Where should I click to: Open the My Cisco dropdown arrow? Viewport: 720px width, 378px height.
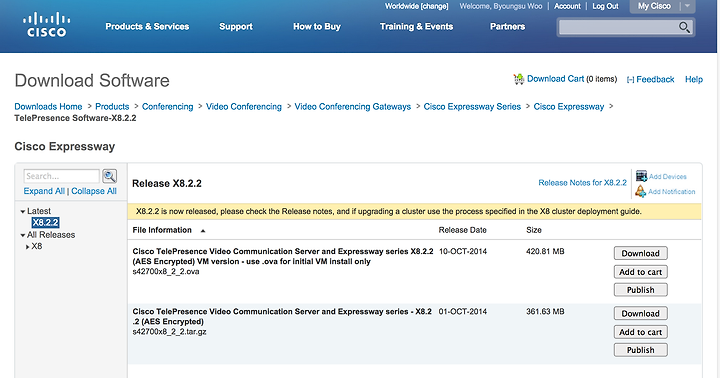tap(687, 6)
